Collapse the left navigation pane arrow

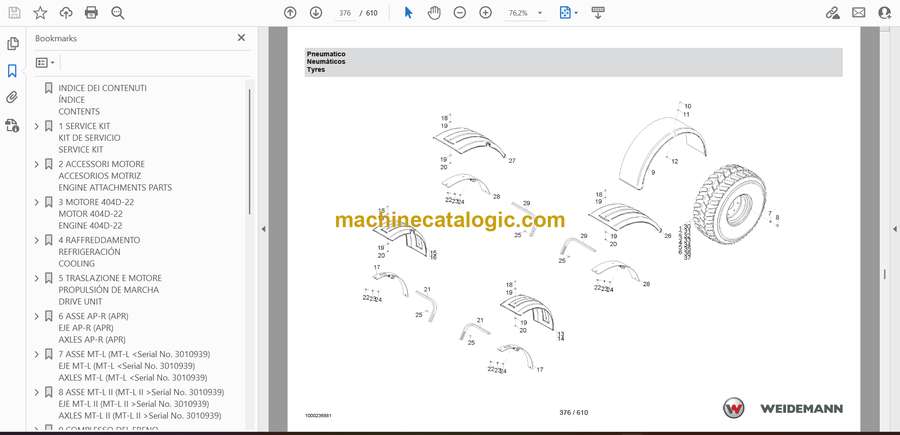tap(263, 229)
